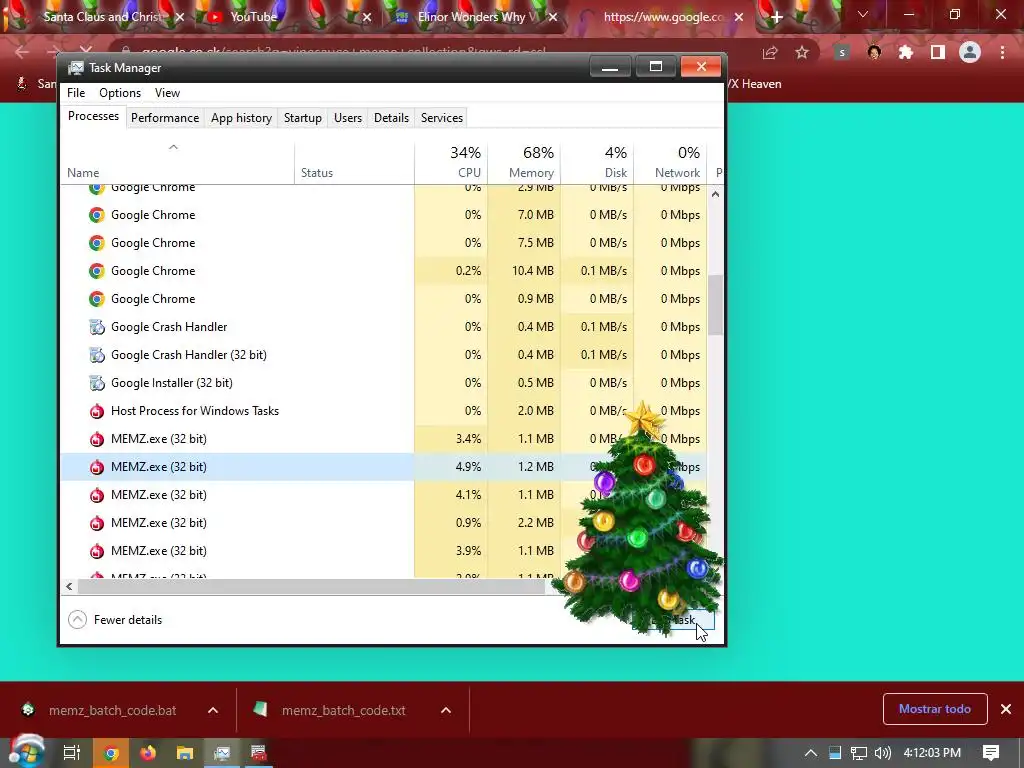Switch to the Users tab
The height and width of the screenshot is (768, 1024).
tap(347, 118)
